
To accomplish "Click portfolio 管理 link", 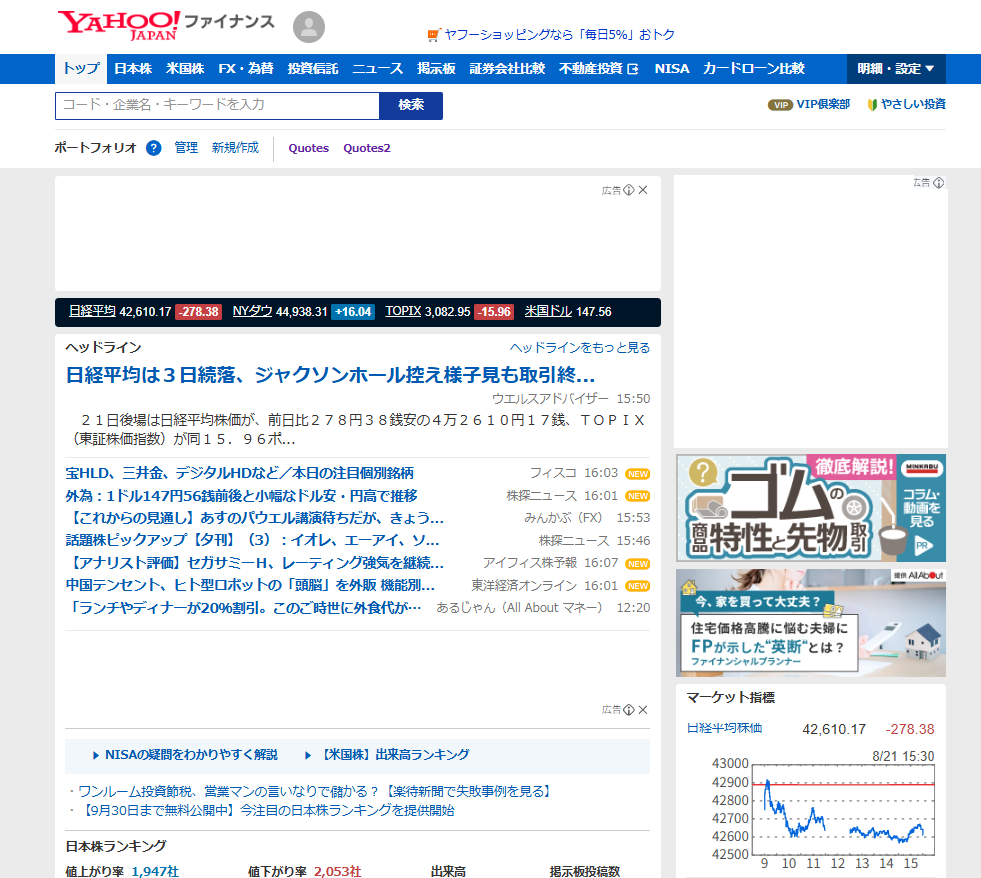I will (186, 148).
